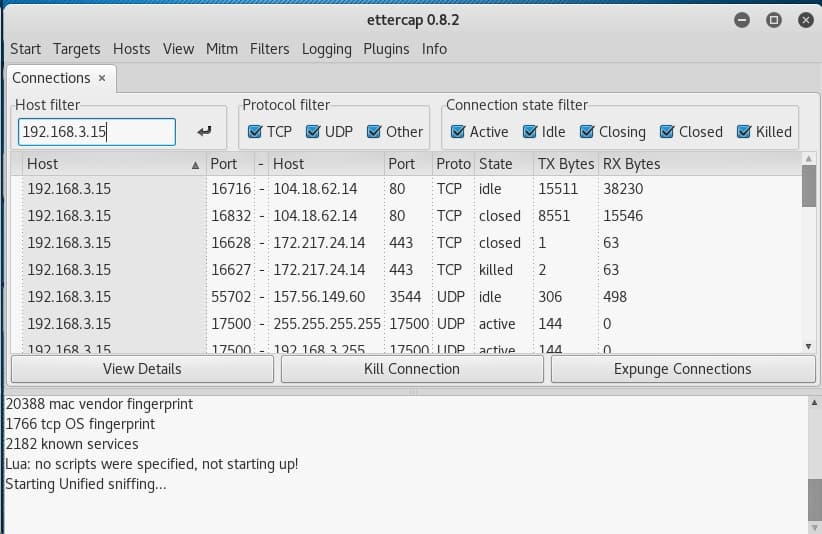822x534 pixels.
Task: Click the Host column sort arrow
Action: coord(195,164)
